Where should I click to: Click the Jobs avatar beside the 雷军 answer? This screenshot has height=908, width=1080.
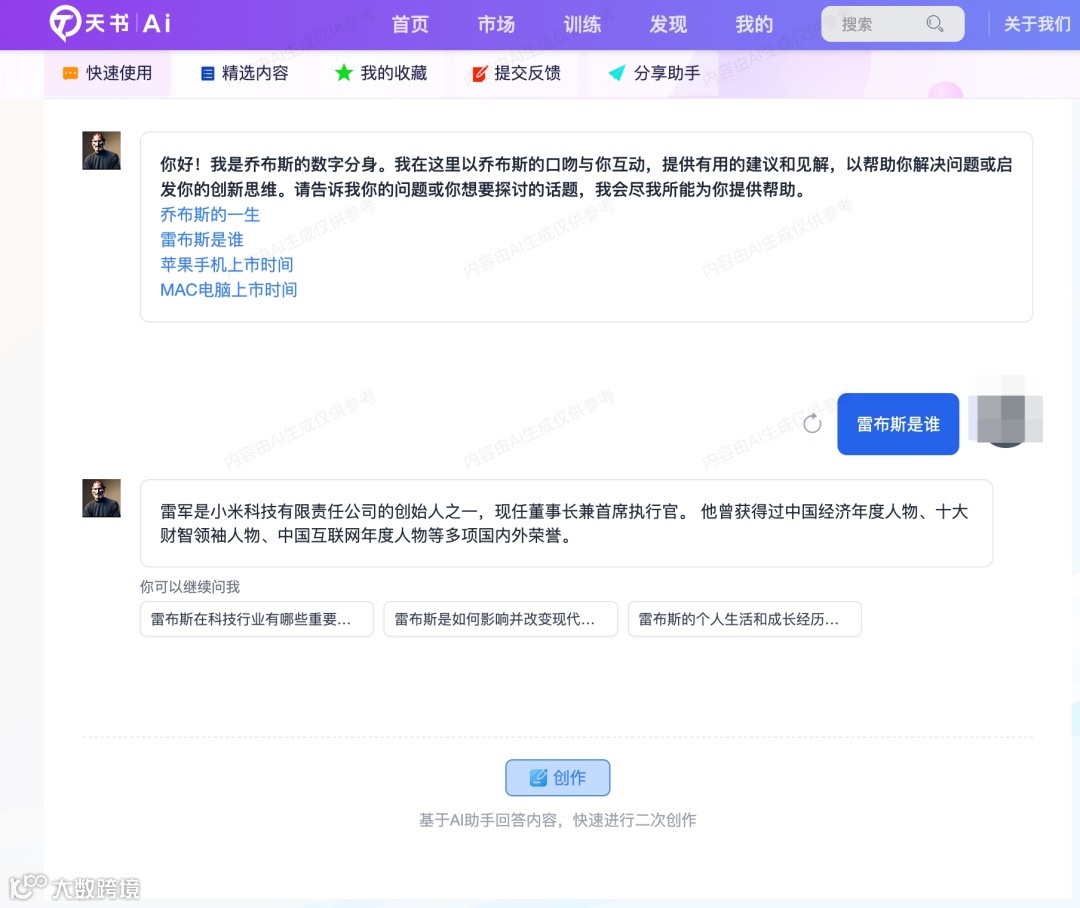point(101,498)
